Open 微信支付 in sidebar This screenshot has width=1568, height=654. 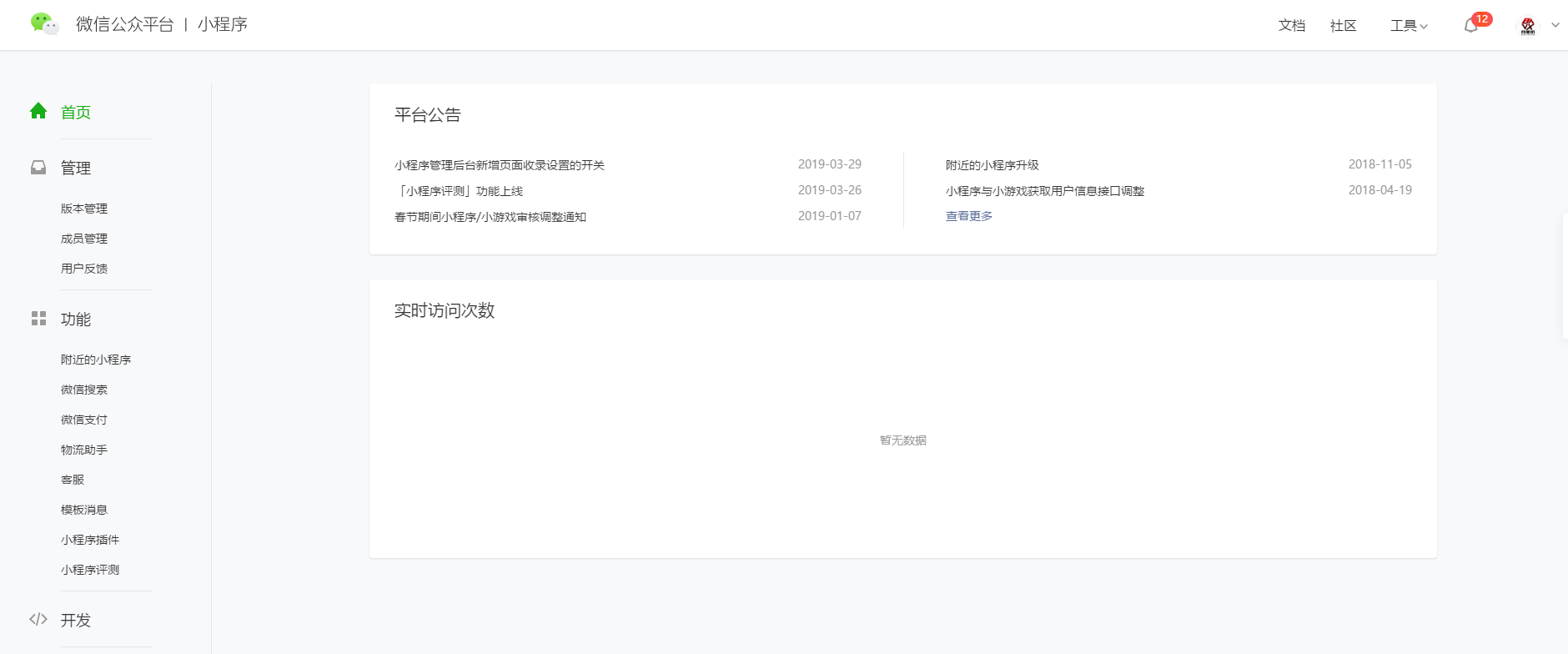coord(84,420)
